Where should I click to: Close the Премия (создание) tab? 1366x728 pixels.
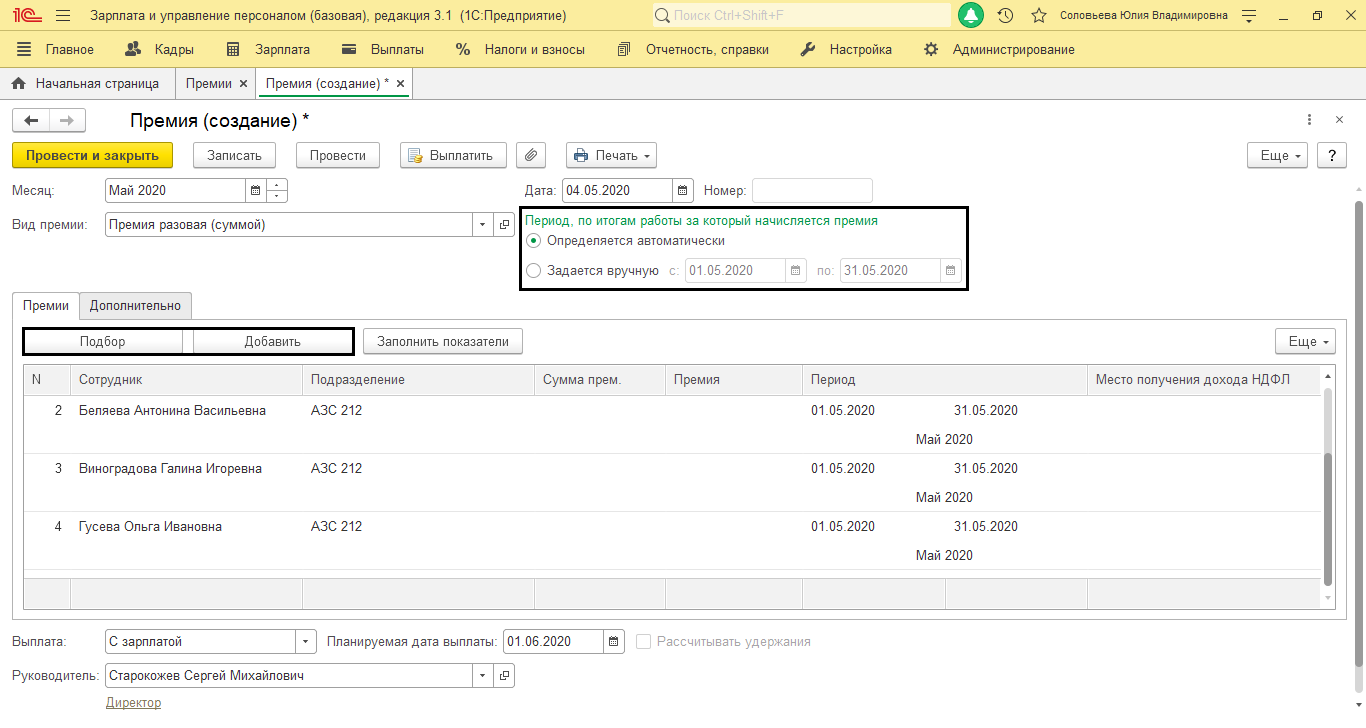click(401, 84)
